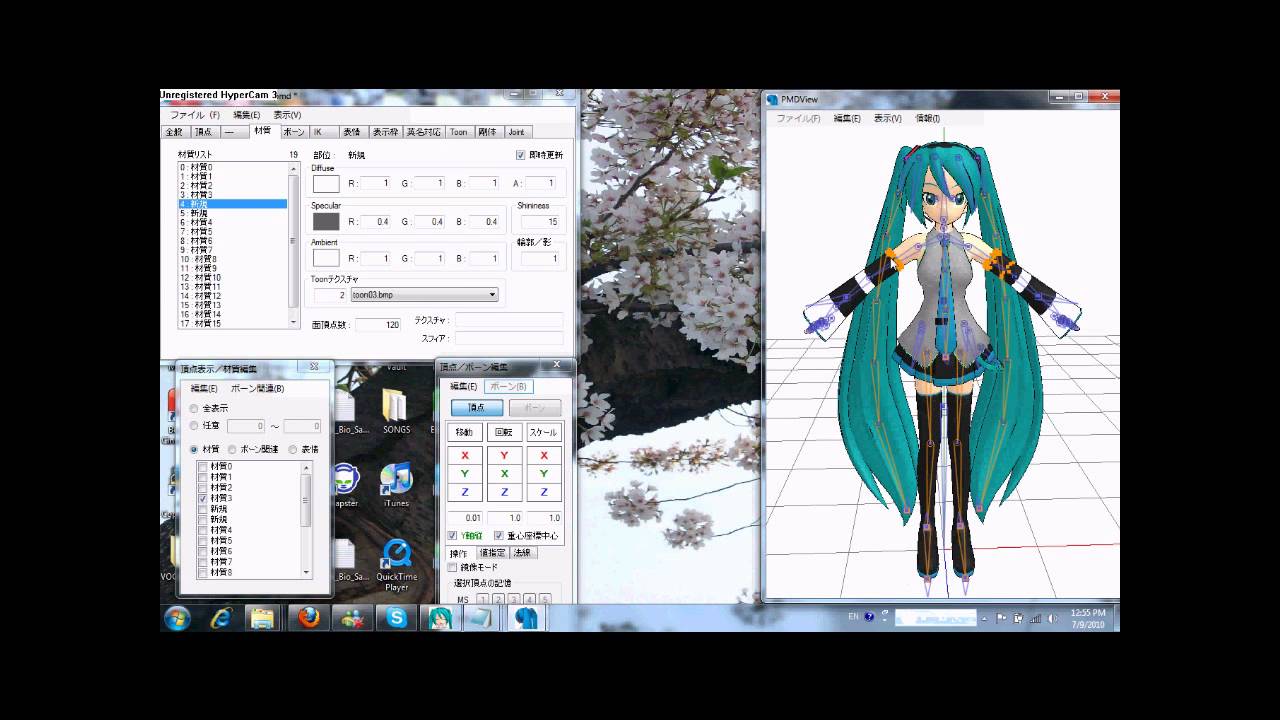Select '0 : 材質0' in material list
The height and width of the screenshot is (720, 1280).
click(x=232, y=167)
